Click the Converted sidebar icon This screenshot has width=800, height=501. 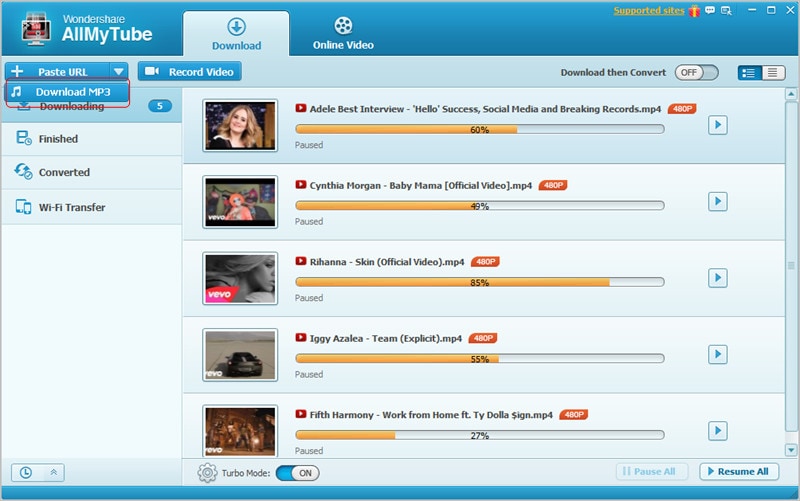point(23,171)
